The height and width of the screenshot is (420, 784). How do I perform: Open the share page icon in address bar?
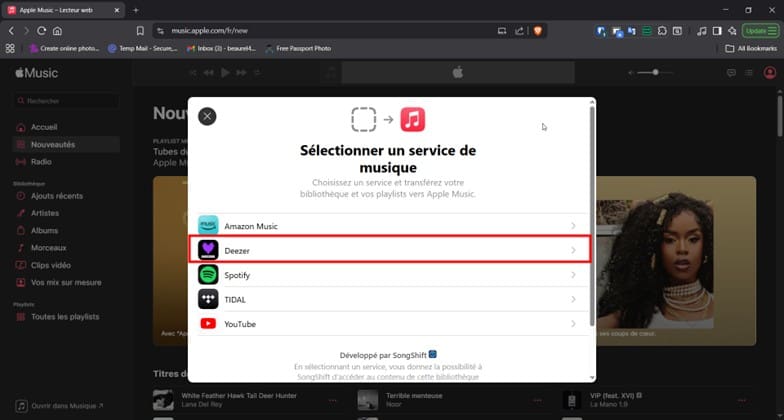click(x=520, y=31)
